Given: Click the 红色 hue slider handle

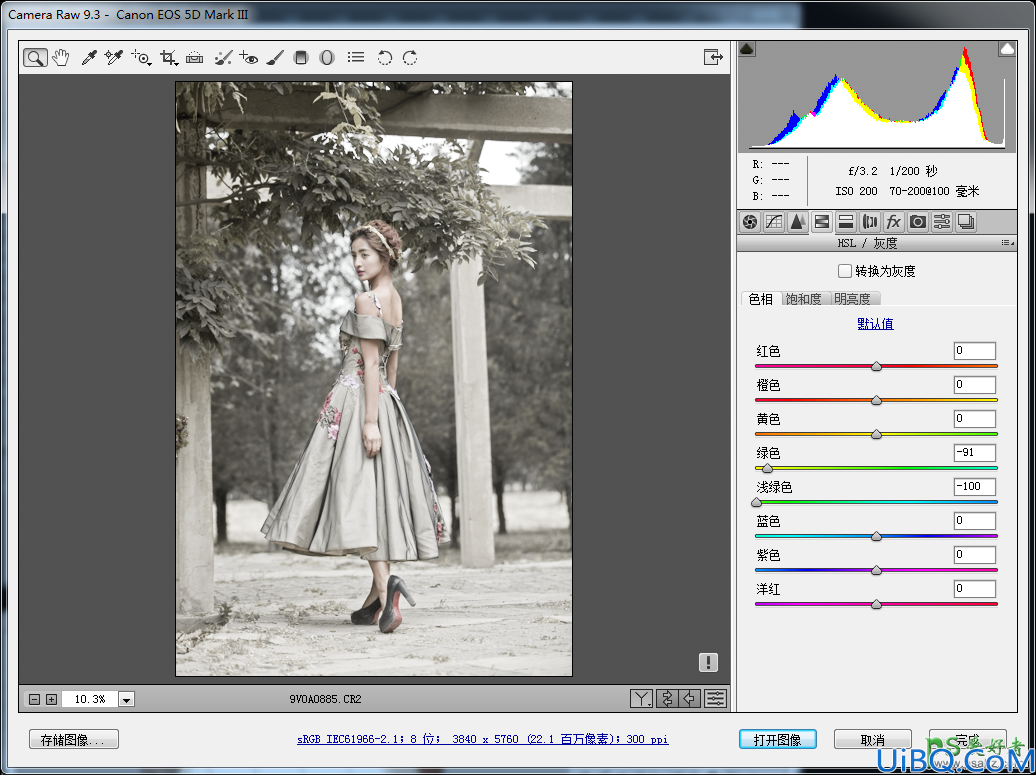Looking at the screenshot, I should [876, 366].
